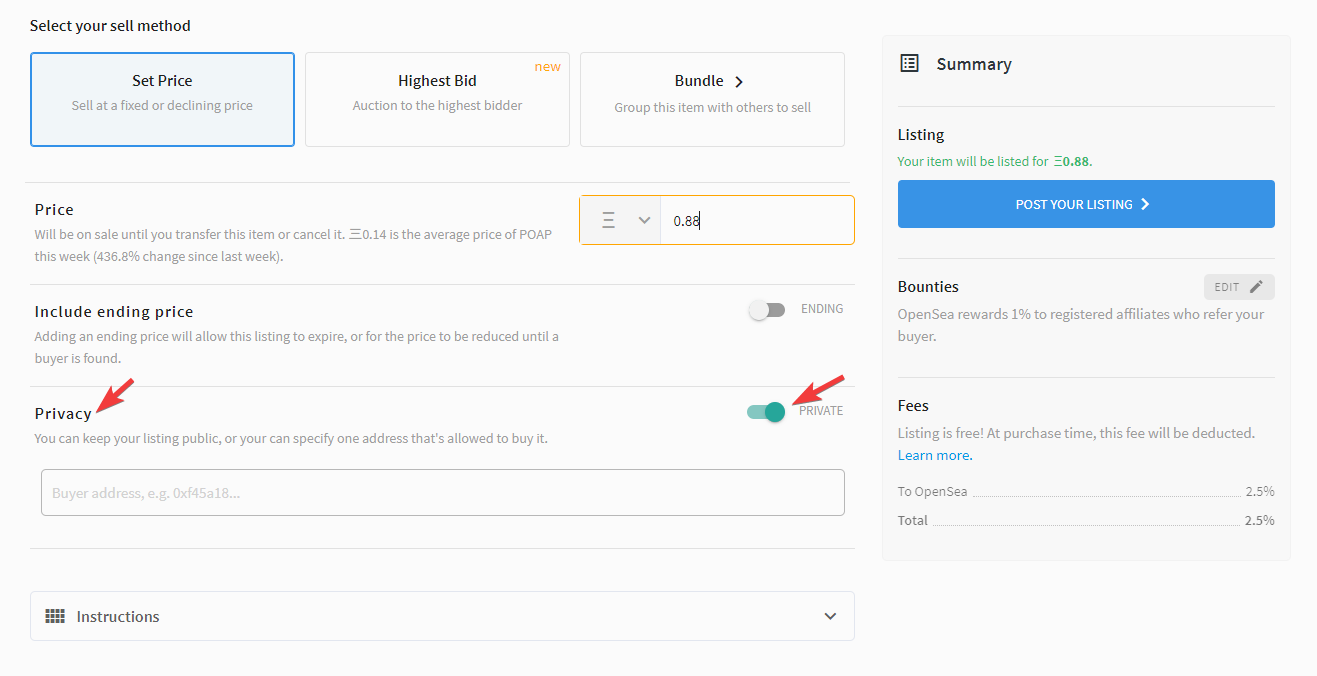This screenshot has width=1317, height=676.
Task: Focus the price amount input field
Action: coord(756,220)
